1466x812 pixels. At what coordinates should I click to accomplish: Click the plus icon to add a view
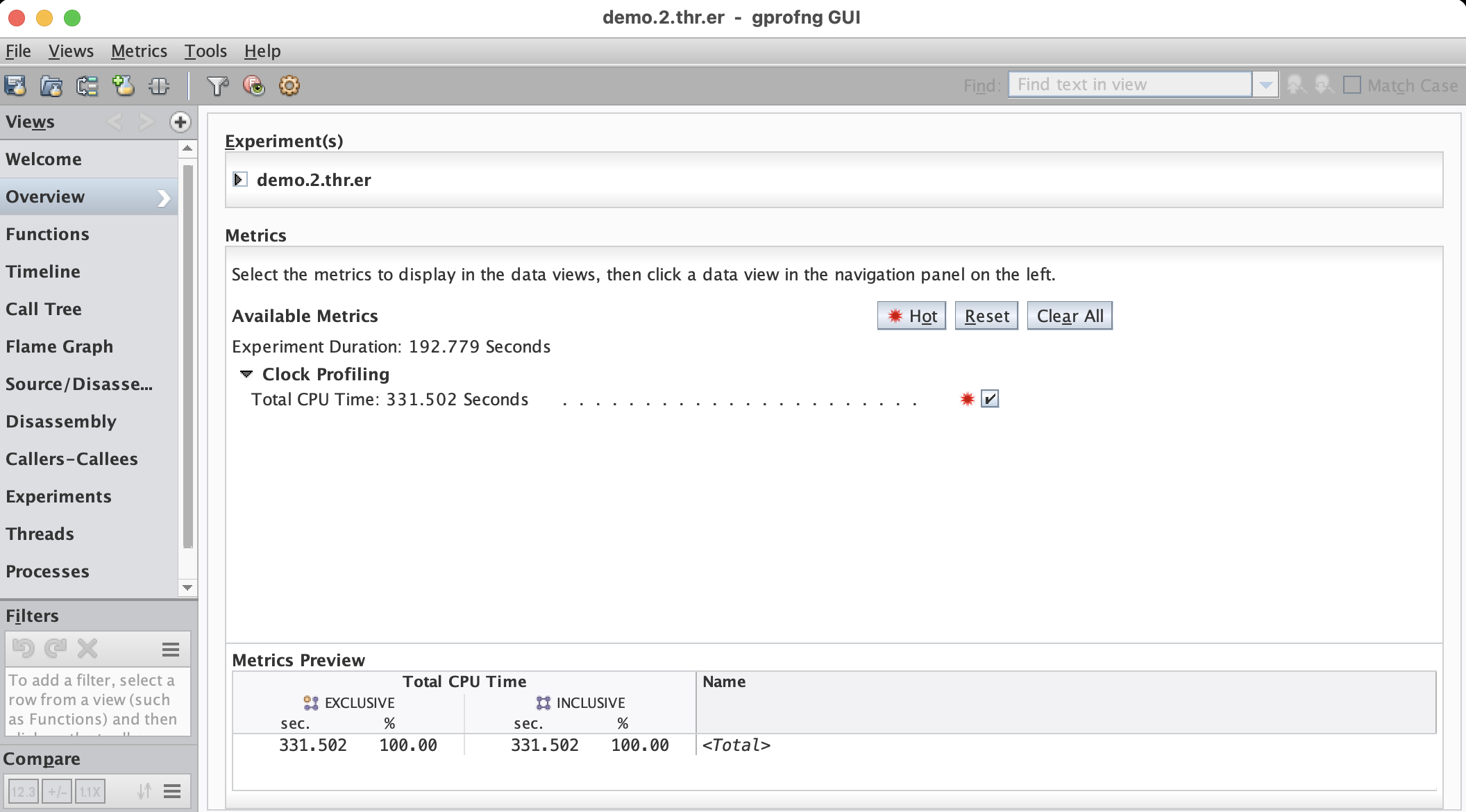(180, 122)
